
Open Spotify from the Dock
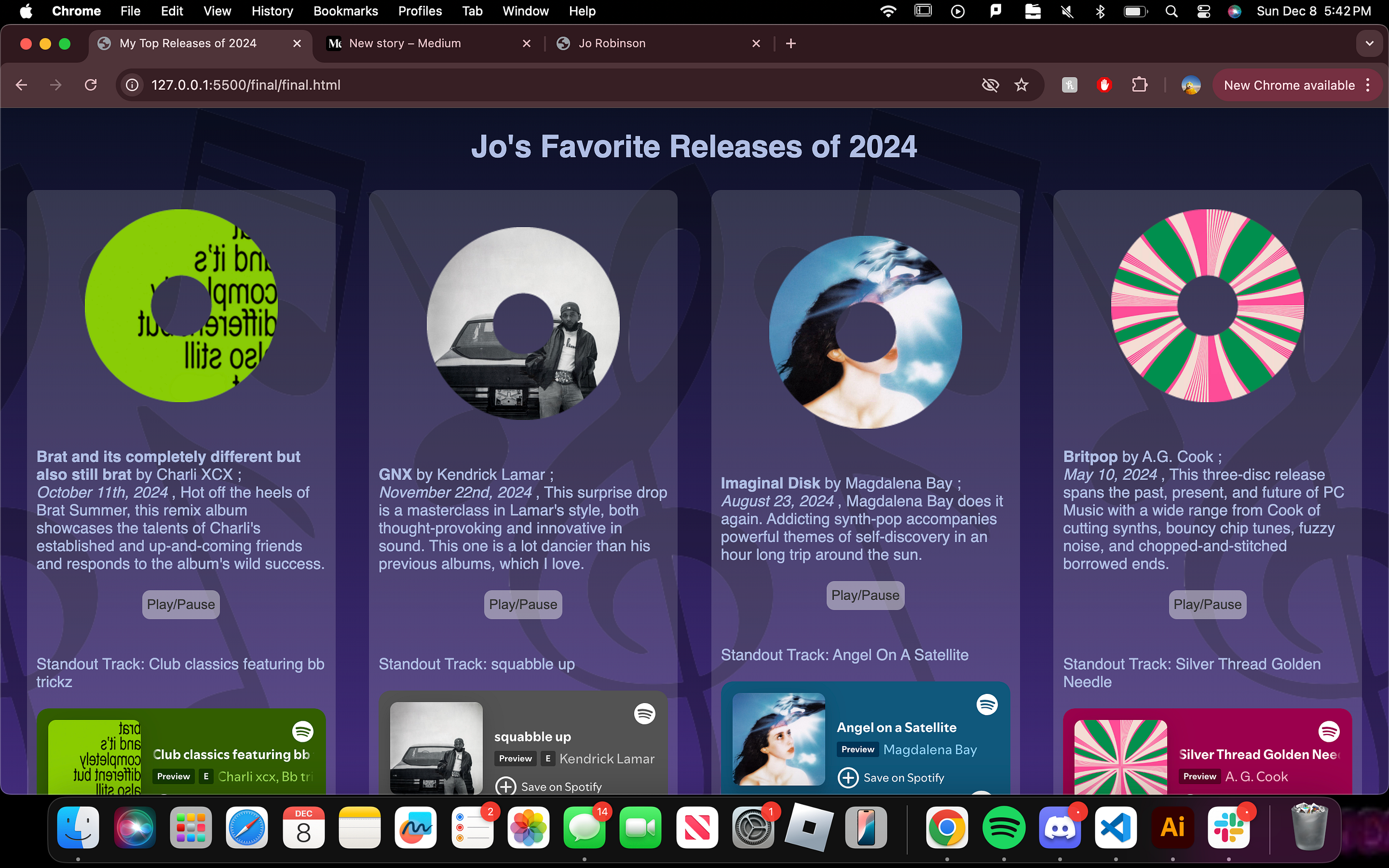1003,827
